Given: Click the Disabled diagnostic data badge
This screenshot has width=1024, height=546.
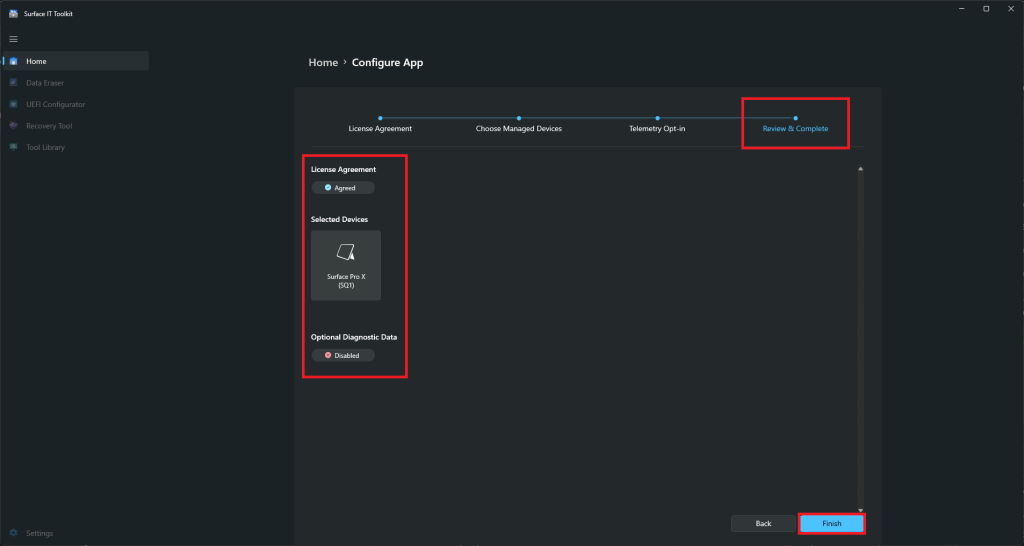Looking at the screenshot, I should point(343,355).
